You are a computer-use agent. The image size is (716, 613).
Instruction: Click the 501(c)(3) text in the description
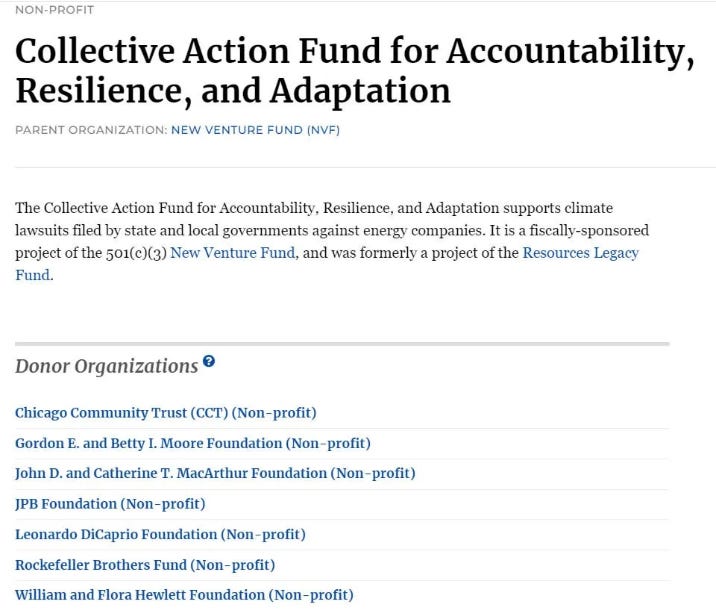pos(136,253)
